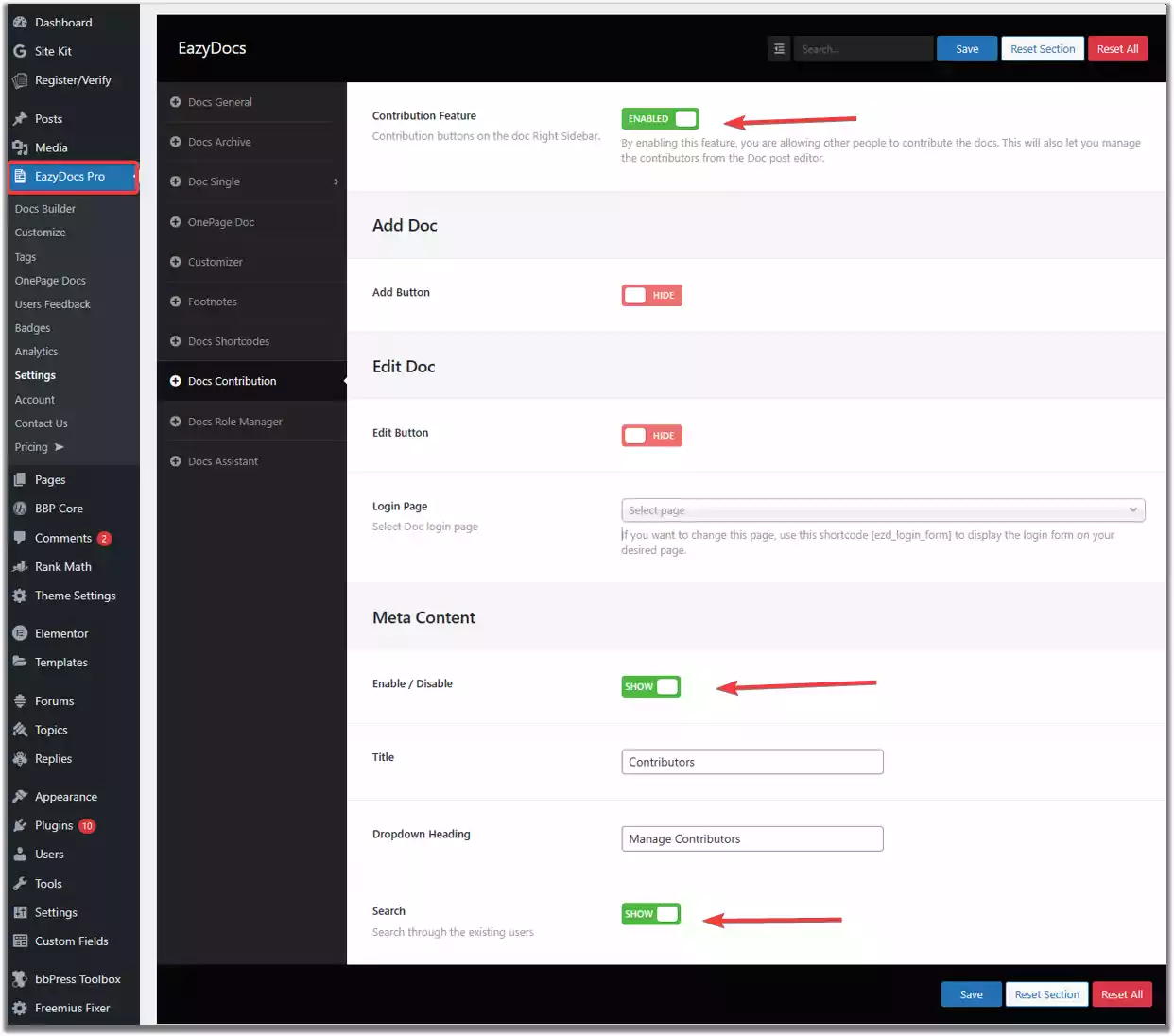This screenshot has width=1174, height=1036.
Task: Click the Topics icon
Action: pos(20,730)
